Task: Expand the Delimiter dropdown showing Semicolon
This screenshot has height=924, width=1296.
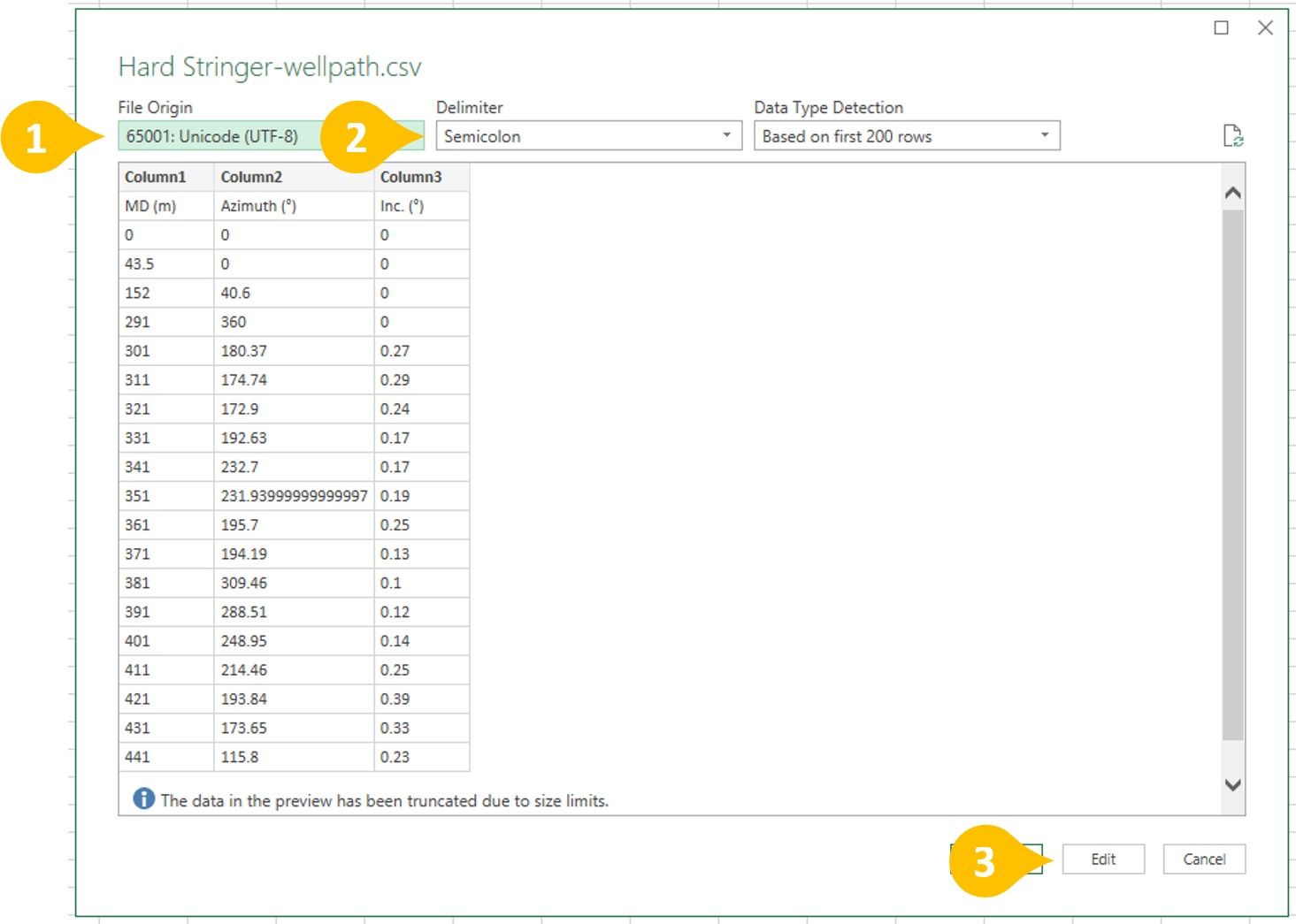Action: tap(588, 136)
